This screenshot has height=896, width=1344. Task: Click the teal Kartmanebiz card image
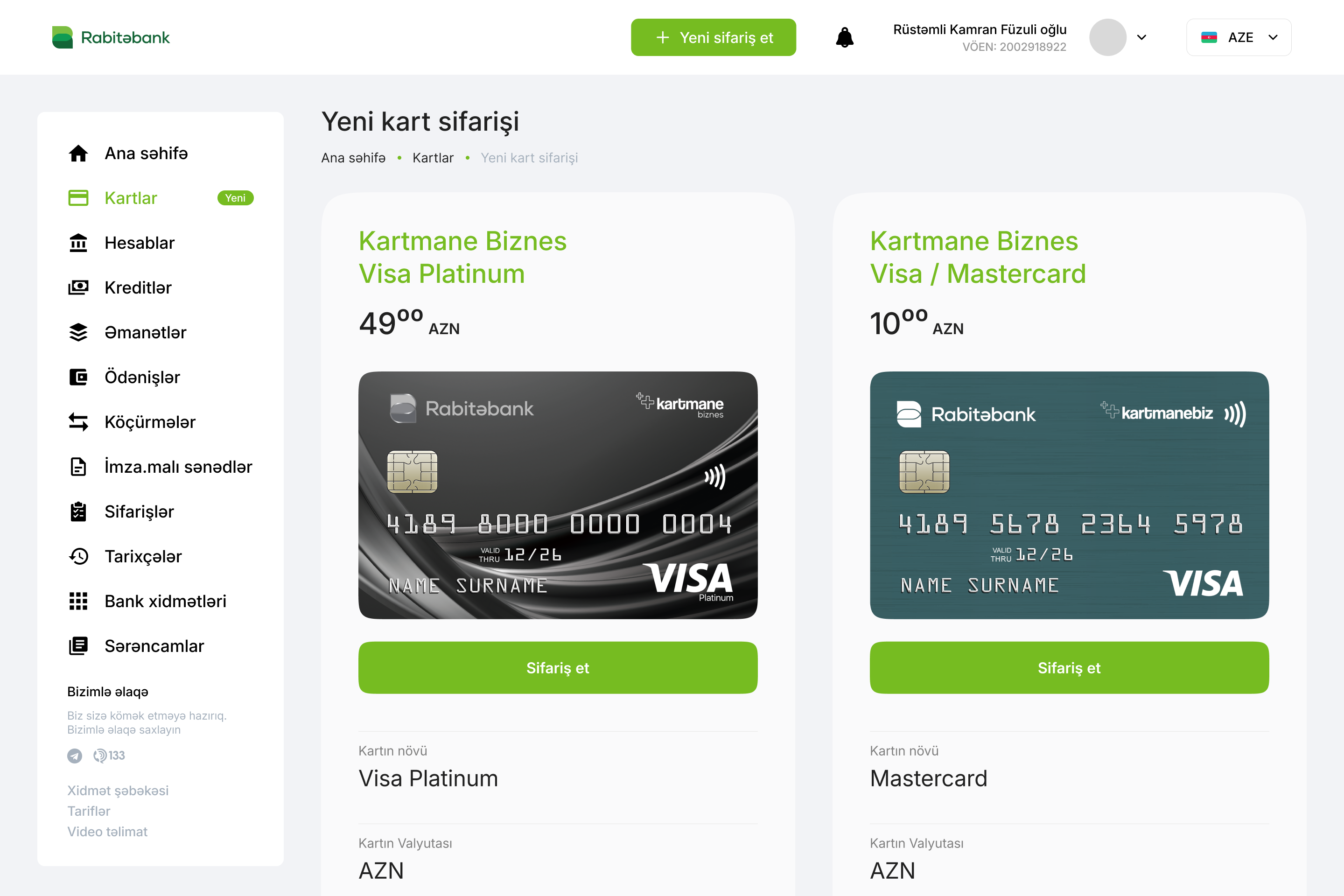point(1069,495)
